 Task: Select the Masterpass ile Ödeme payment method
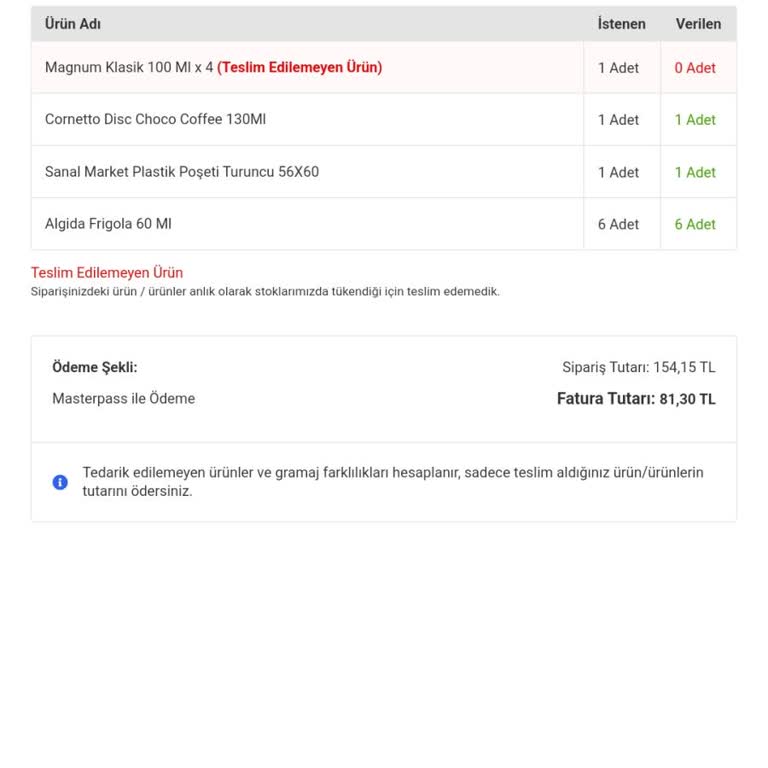click(x=124, y=398)
